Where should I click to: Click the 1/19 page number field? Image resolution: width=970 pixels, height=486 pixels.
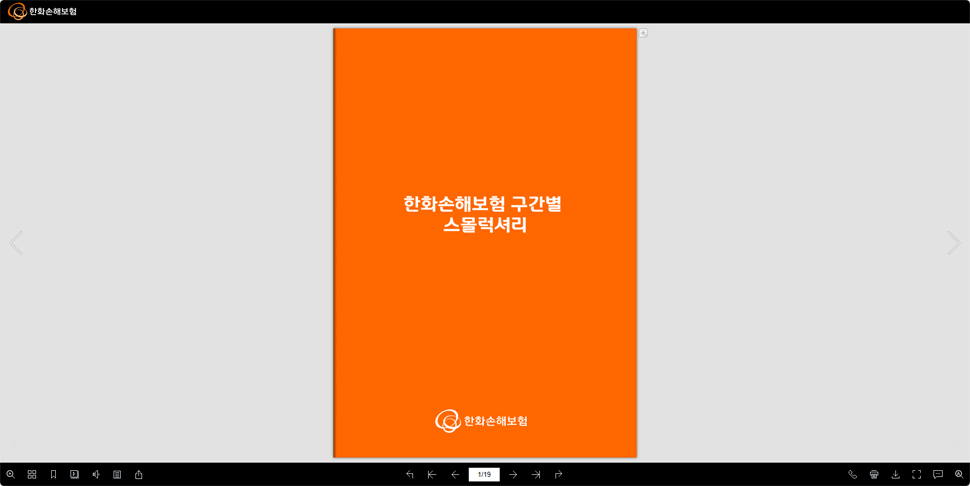pos(484,474)
